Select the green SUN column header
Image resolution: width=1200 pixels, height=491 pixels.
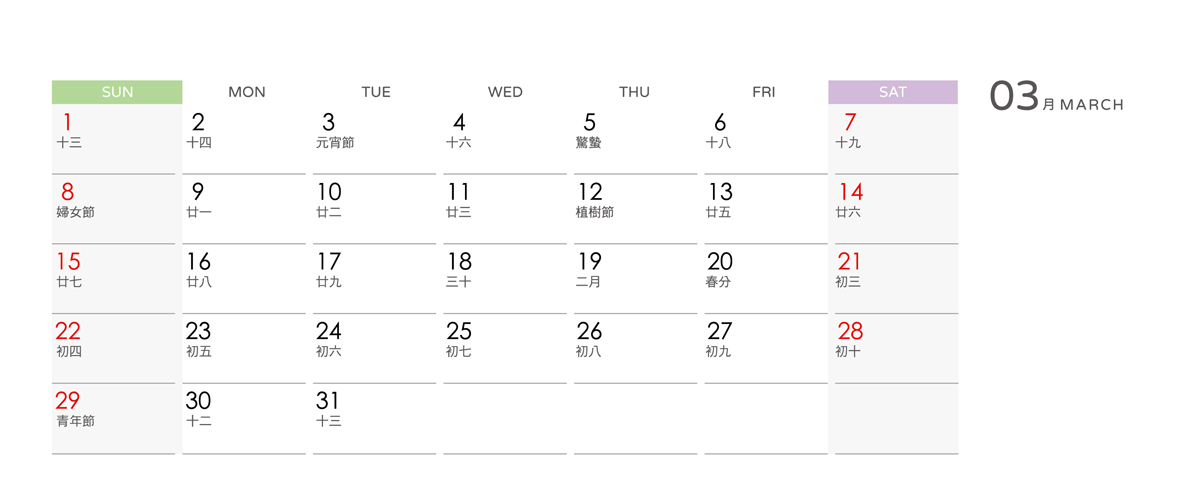(x=117, y=92)
